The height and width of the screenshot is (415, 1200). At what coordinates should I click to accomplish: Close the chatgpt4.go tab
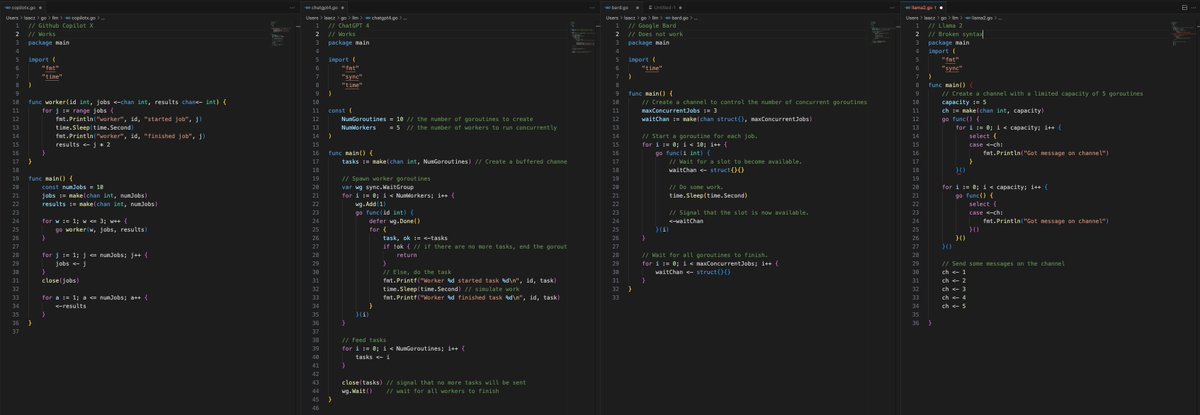tap(341, 7)
